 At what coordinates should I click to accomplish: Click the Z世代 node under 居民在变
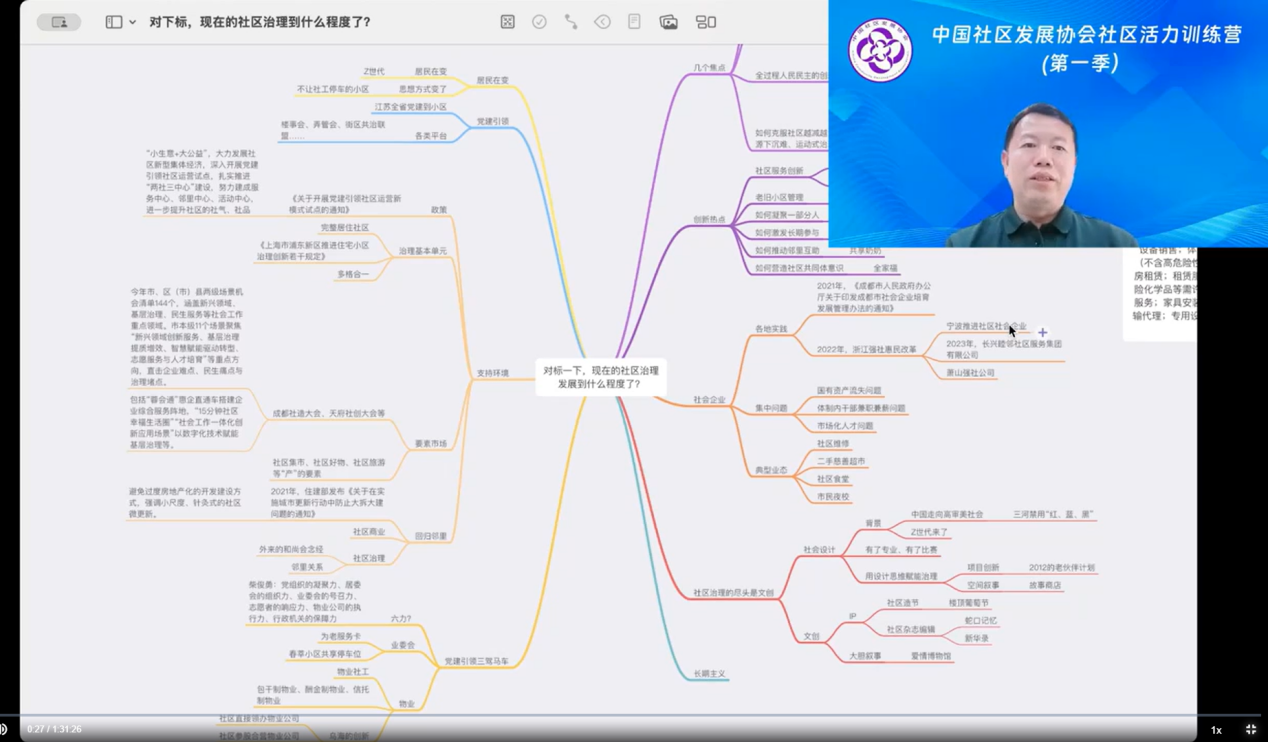click(x=374, y=72)
